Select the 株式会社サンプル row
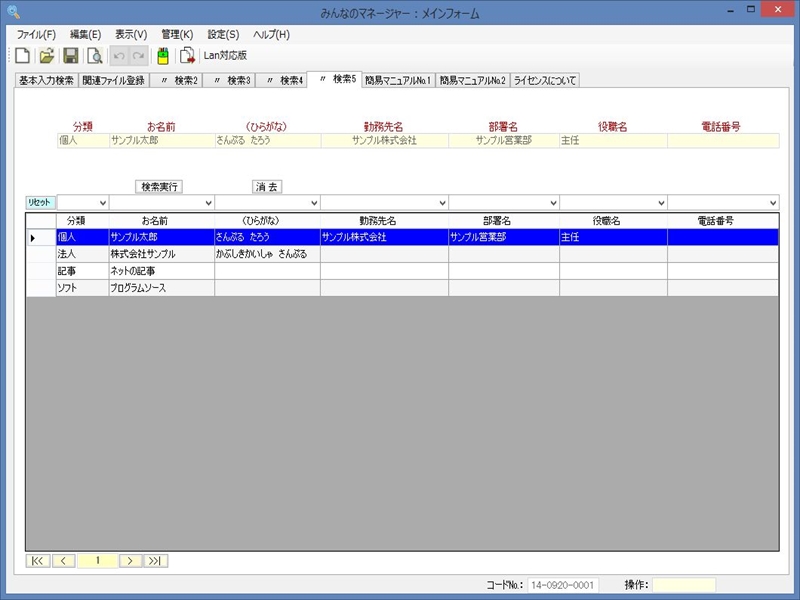This screenshot has height=600, width=800. click(x=160, y=254)
